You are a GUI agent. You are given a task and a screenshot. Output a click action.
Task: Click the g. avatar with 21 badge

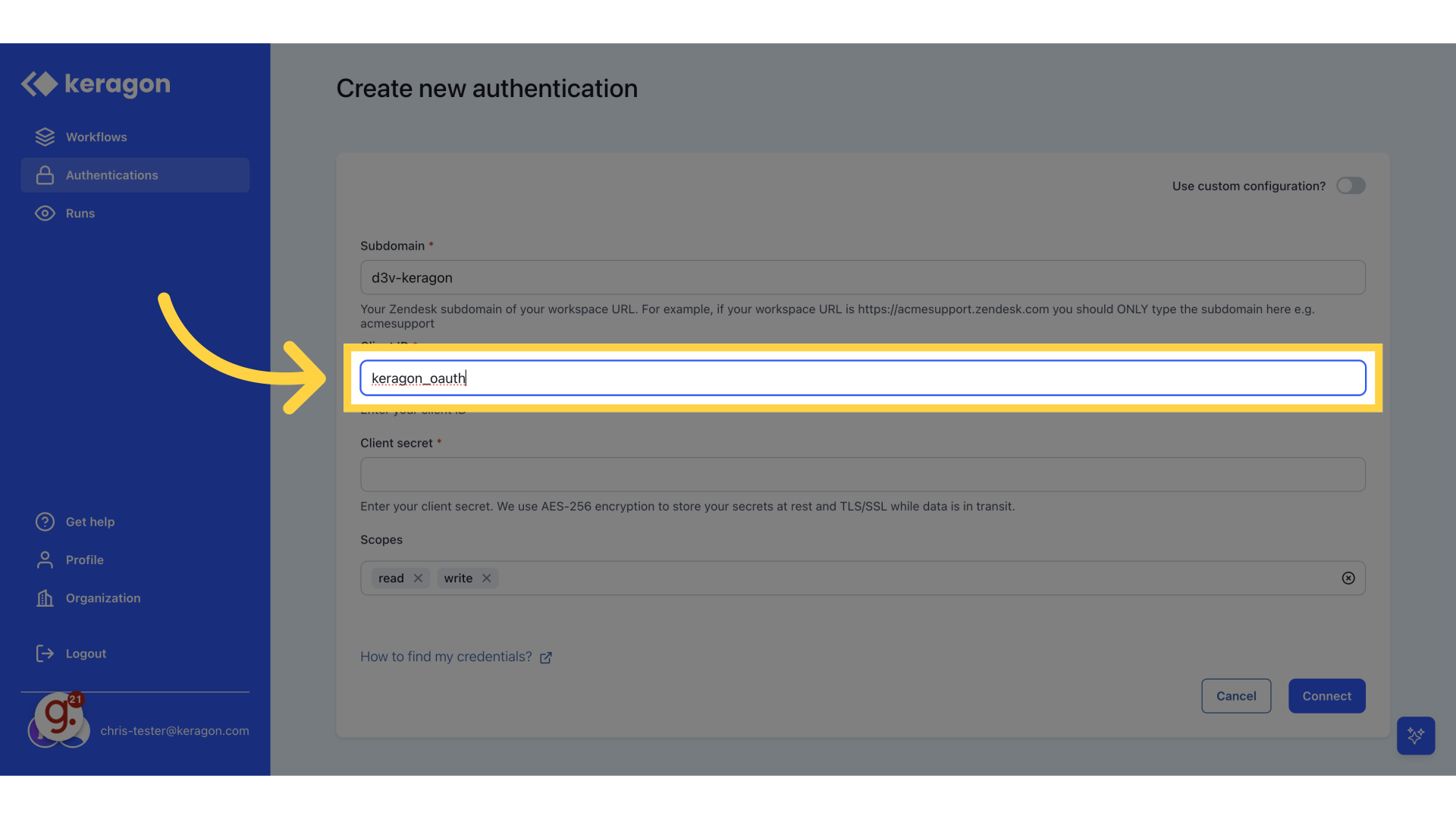coord(59,717)
